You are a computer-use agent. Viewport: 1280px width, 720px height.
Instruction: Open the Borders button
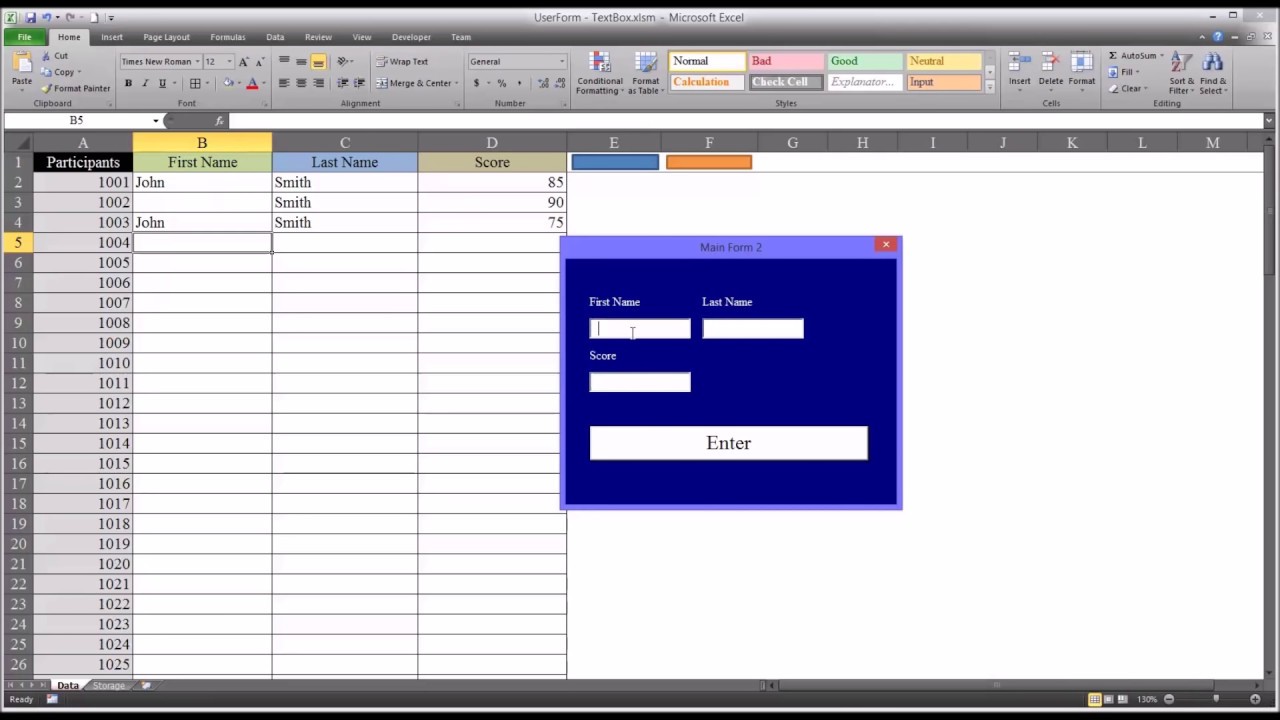[x=195, y=84]
